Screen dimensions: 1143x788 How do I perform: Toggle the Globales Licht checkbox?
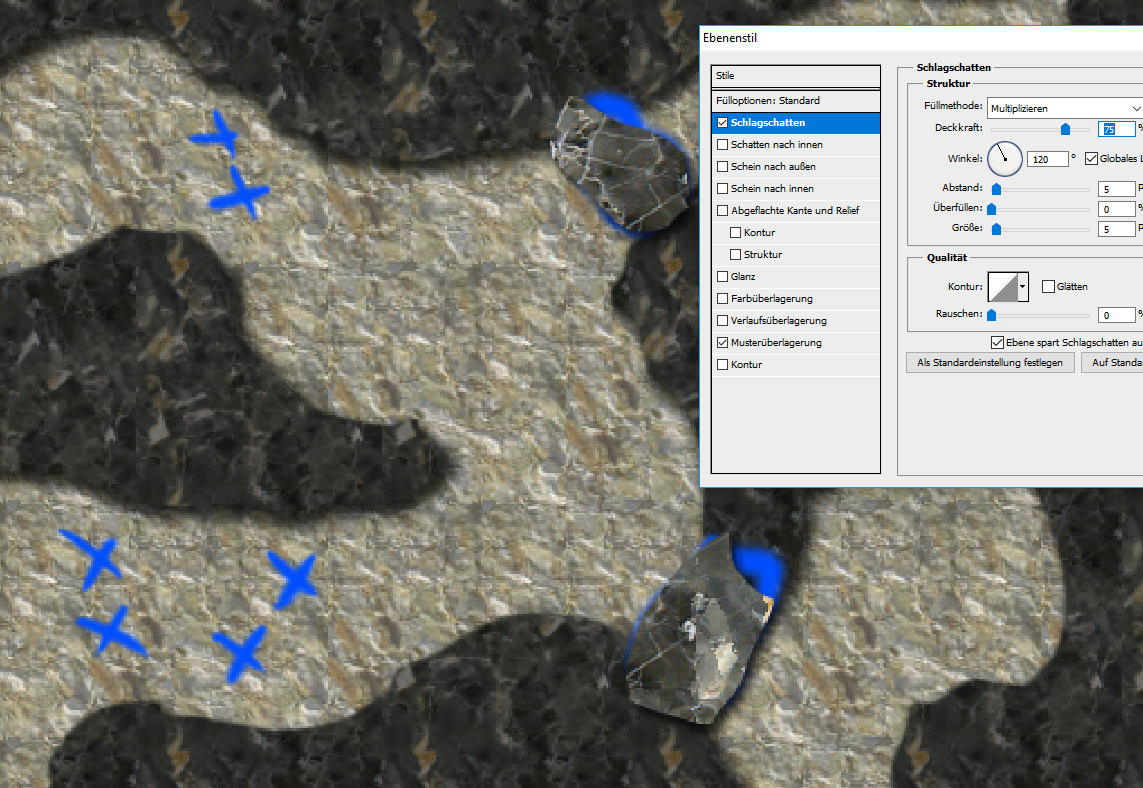[x=1090, y=158]
